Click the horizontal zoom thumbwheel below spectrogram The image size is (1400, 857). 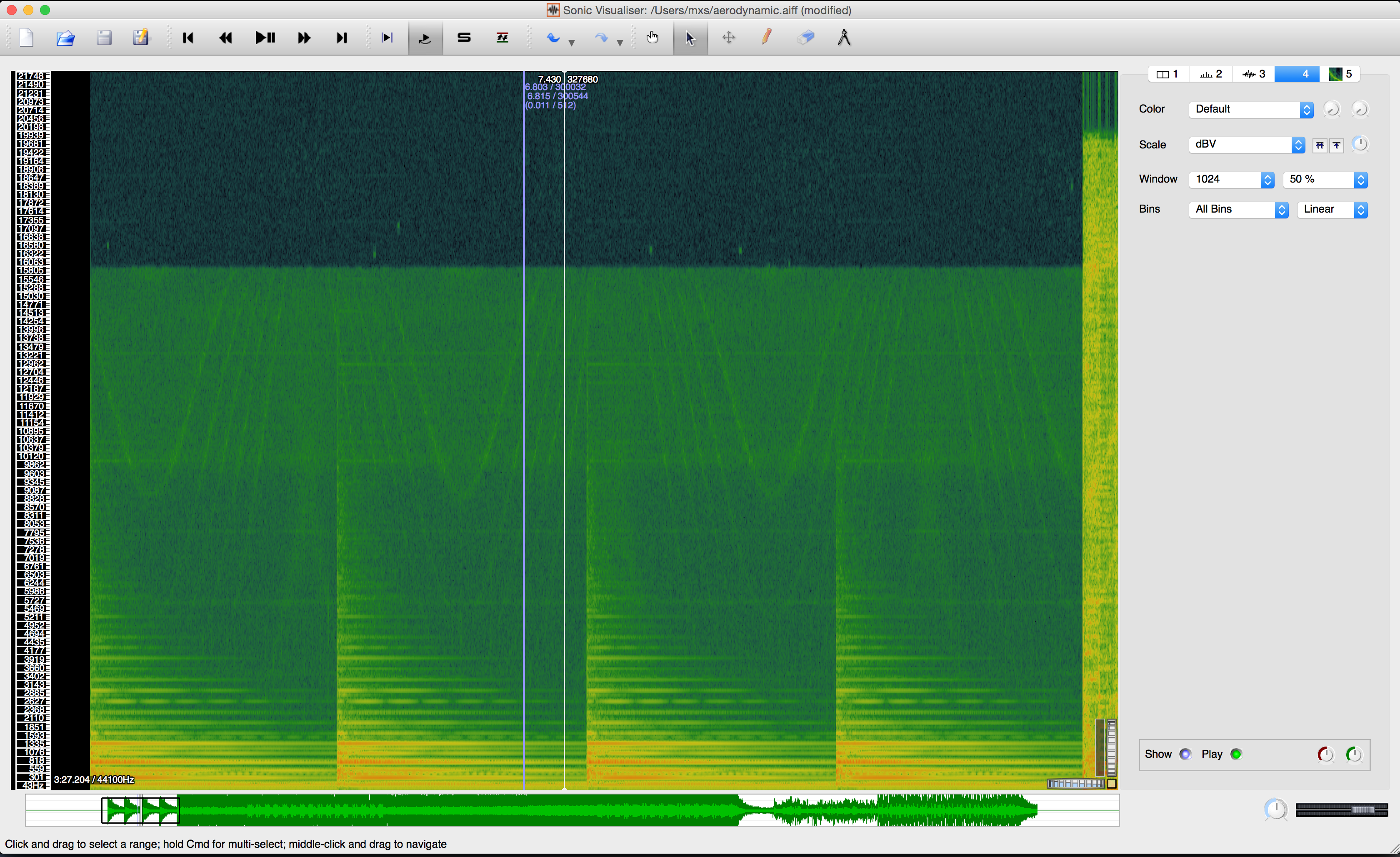tap(1075, 784)
